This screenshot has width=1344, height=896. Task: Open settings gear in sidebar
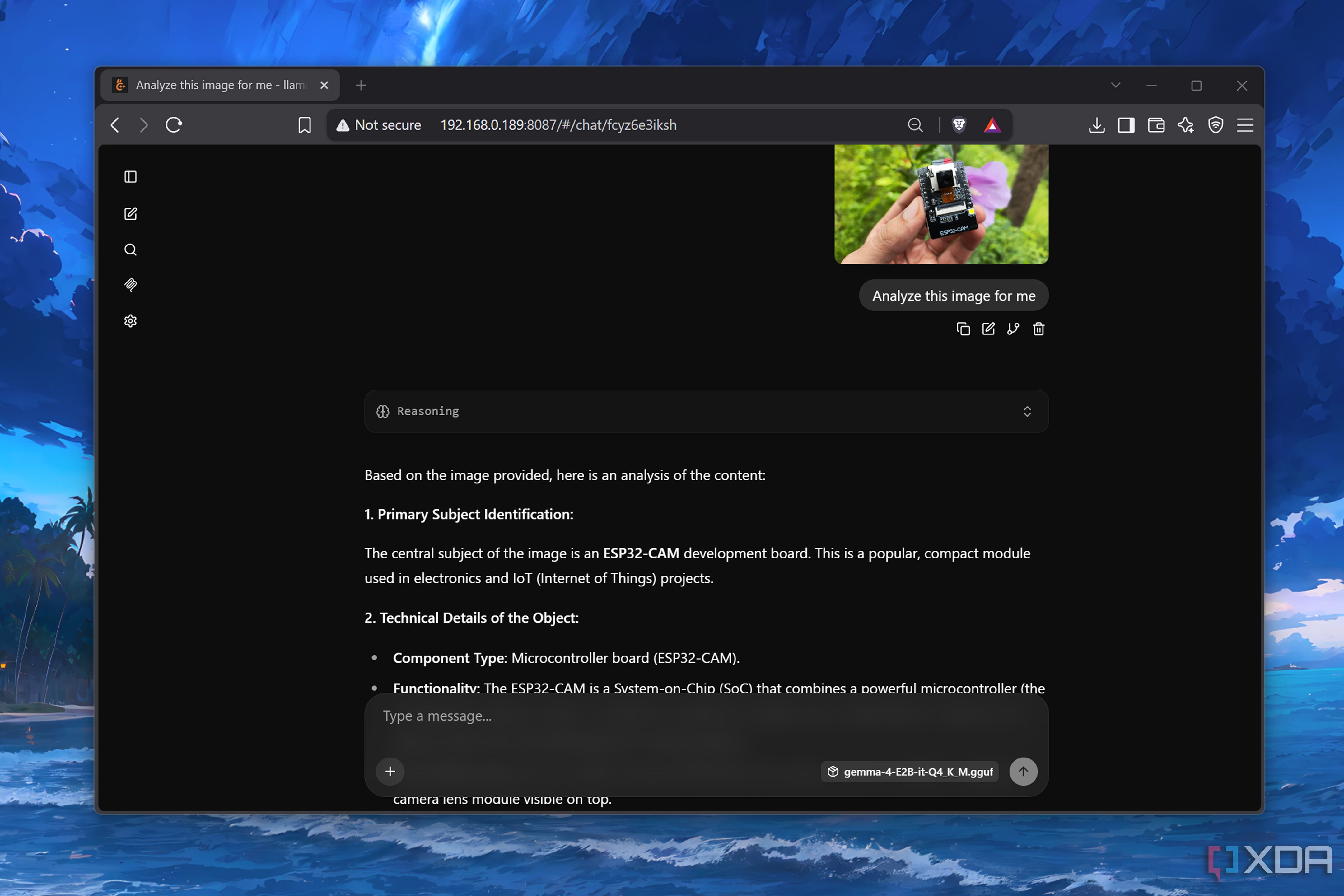pos(130,321)
